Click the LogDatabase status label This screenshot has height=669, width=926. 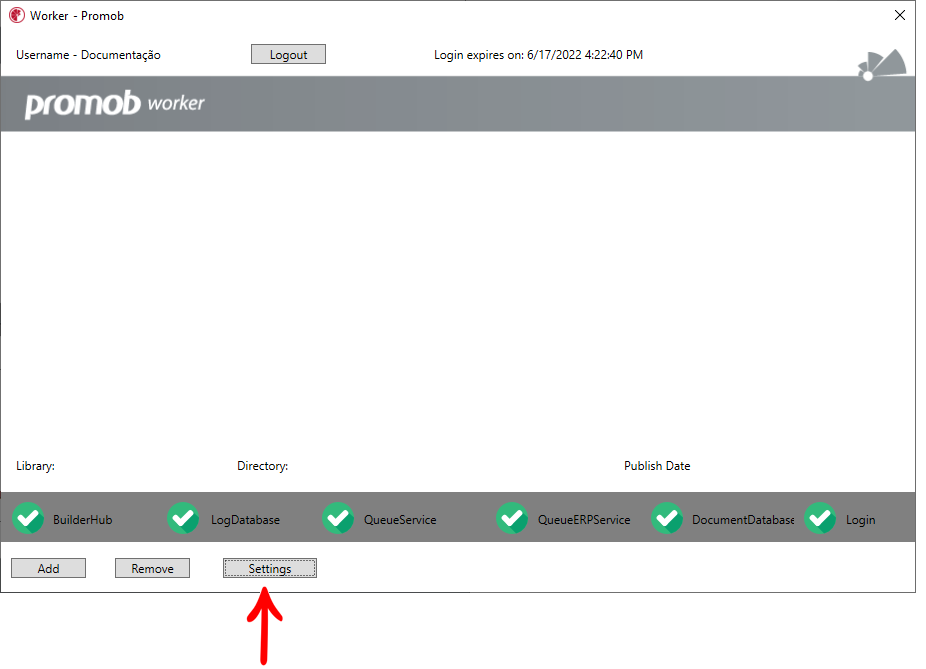tap(246, 520)
